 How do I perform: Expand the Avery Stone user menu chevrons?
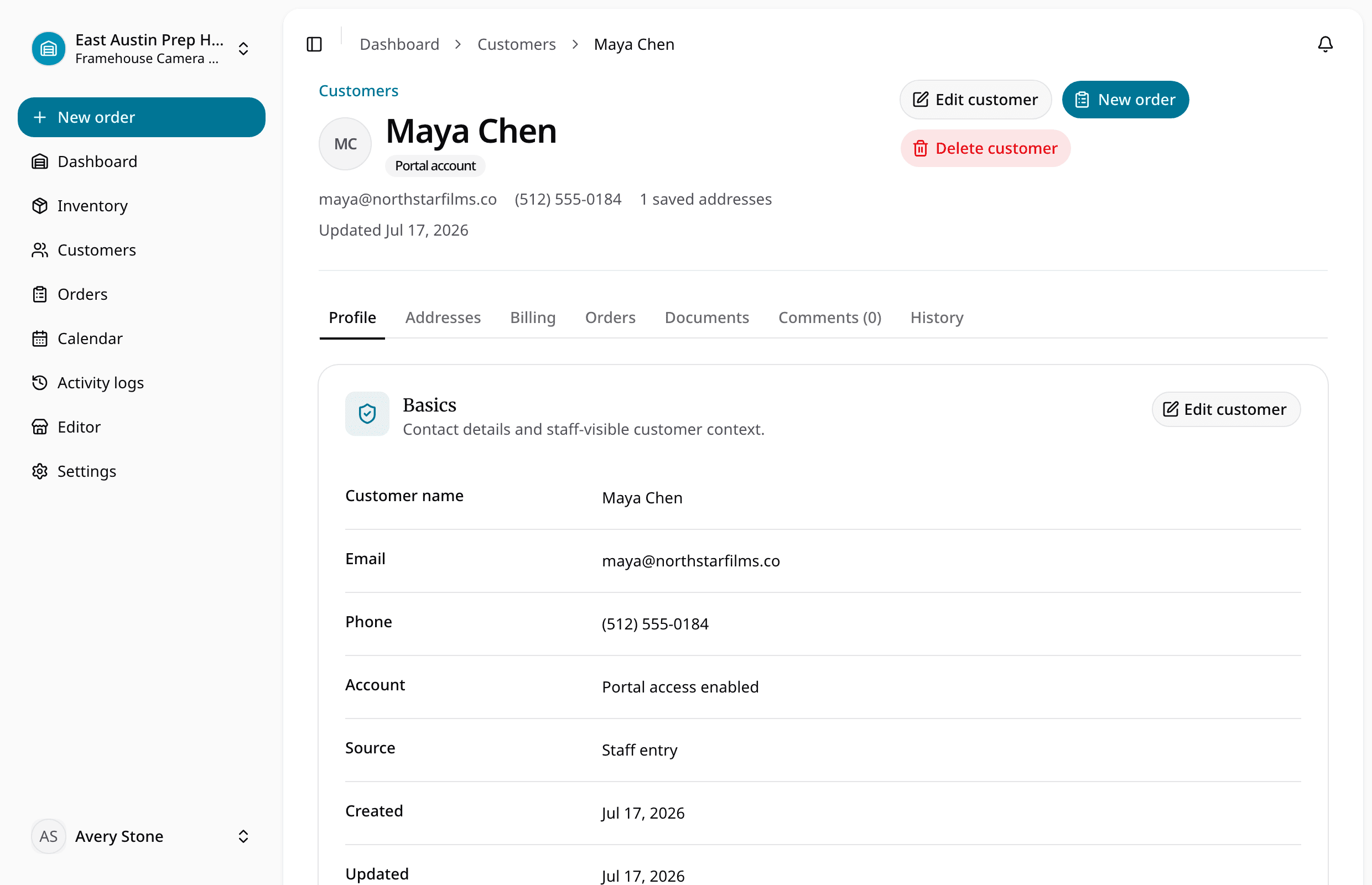tap(243, 836)
